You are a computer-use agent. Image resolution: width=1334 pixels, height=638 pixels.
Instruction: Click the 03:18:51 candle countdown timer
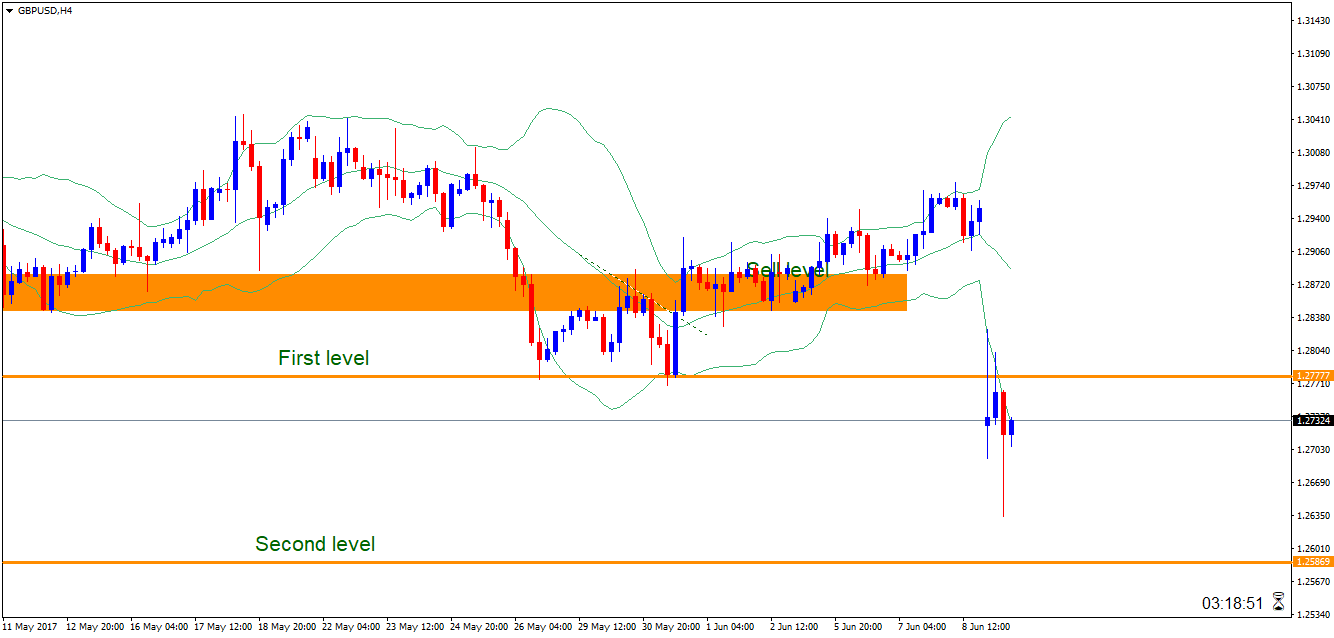[1232, 604]
